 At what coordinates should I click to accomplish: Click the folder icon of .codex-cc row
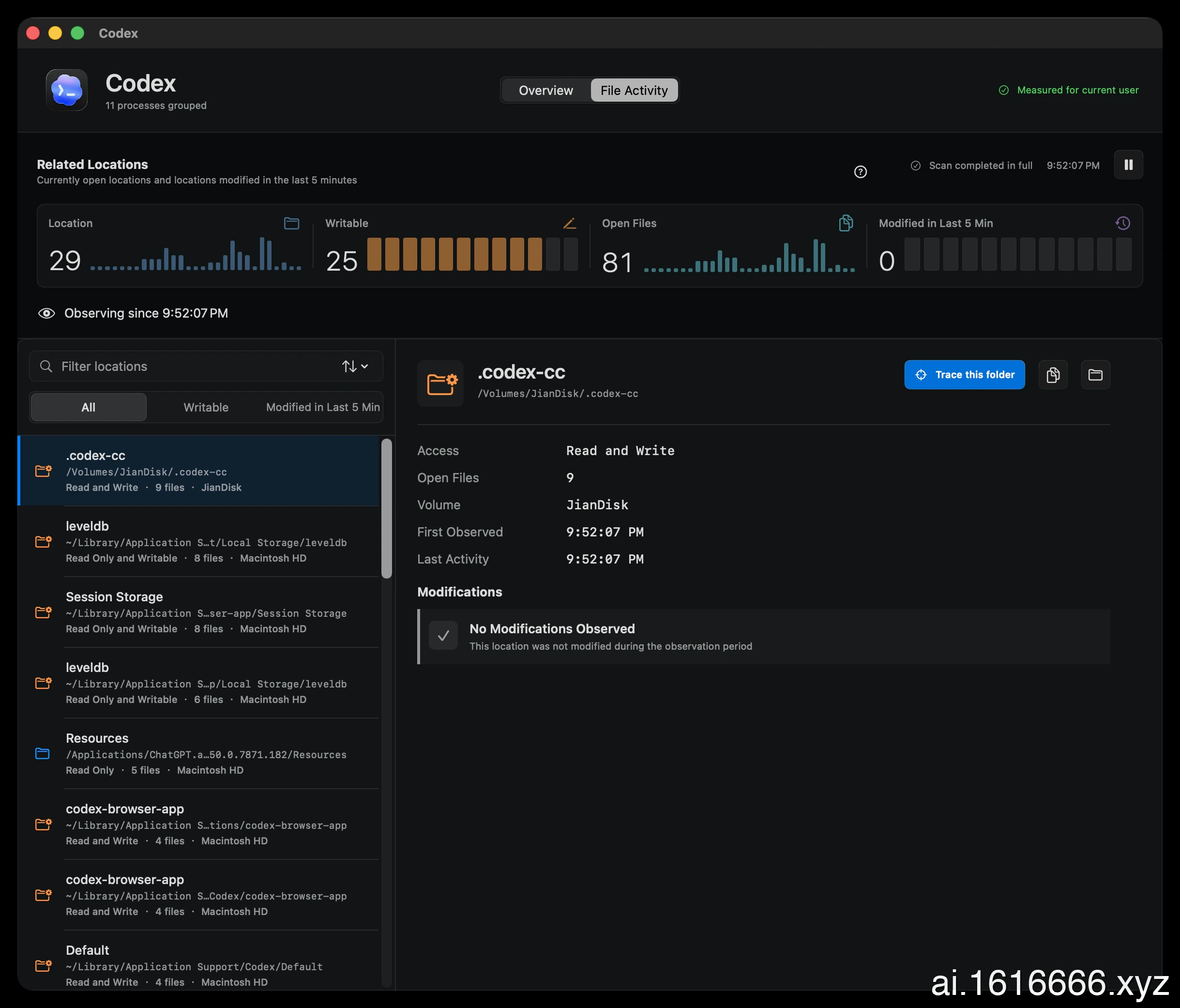[43, 471]
